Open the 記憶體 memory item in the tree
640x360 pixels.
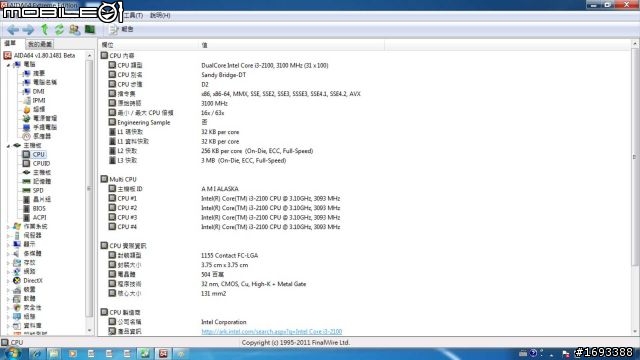pyautogui.click(x=42, y=181)
